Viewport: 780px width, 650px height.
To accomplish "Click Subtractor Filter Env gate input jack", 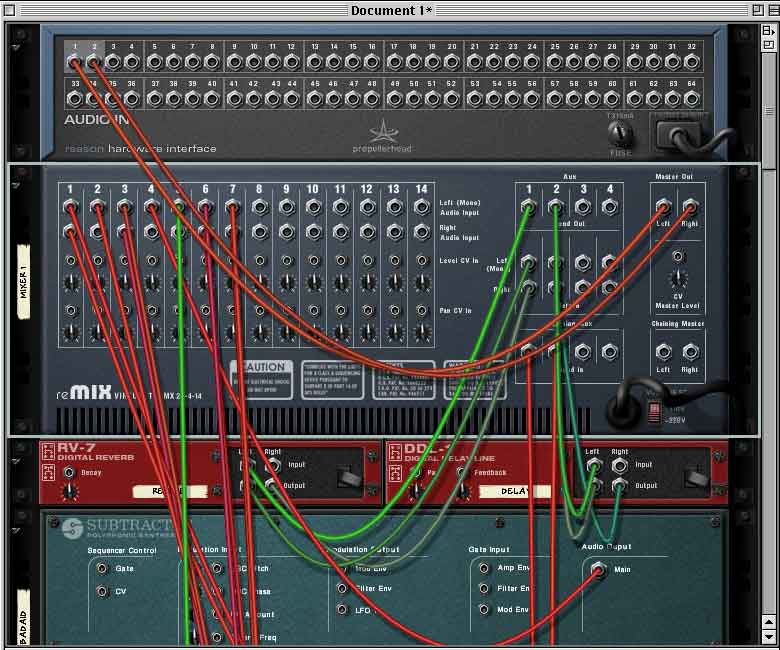I will pos(484,588).
